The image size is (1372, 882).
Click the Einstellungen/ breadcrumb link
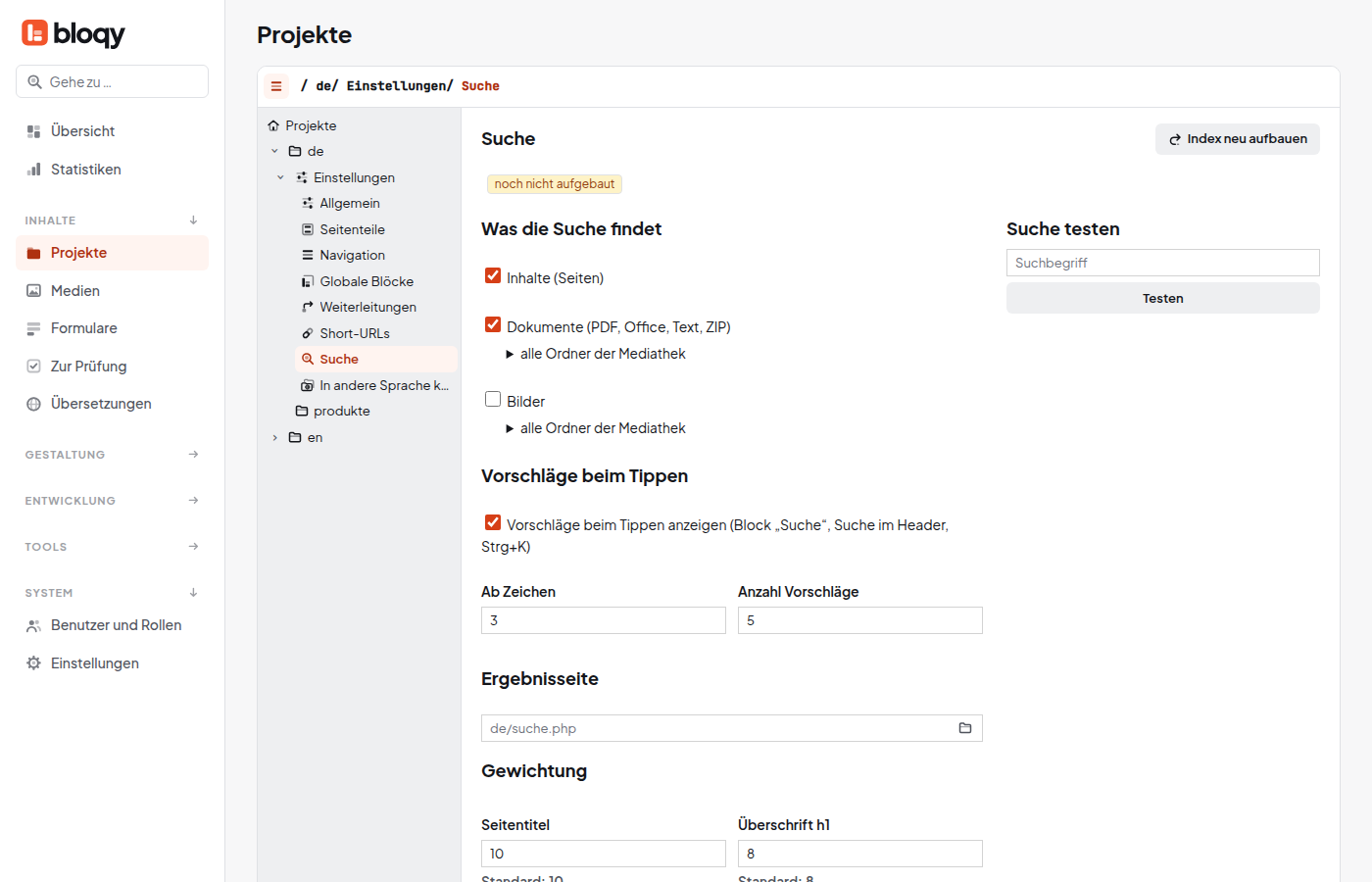pyautogui.click(x=400, y=86)
